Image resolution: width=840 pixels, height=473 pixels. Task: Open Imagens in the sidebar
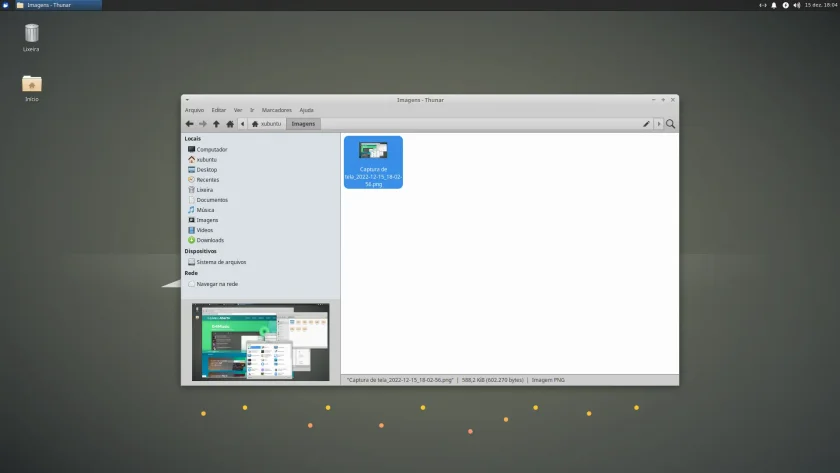207,220
